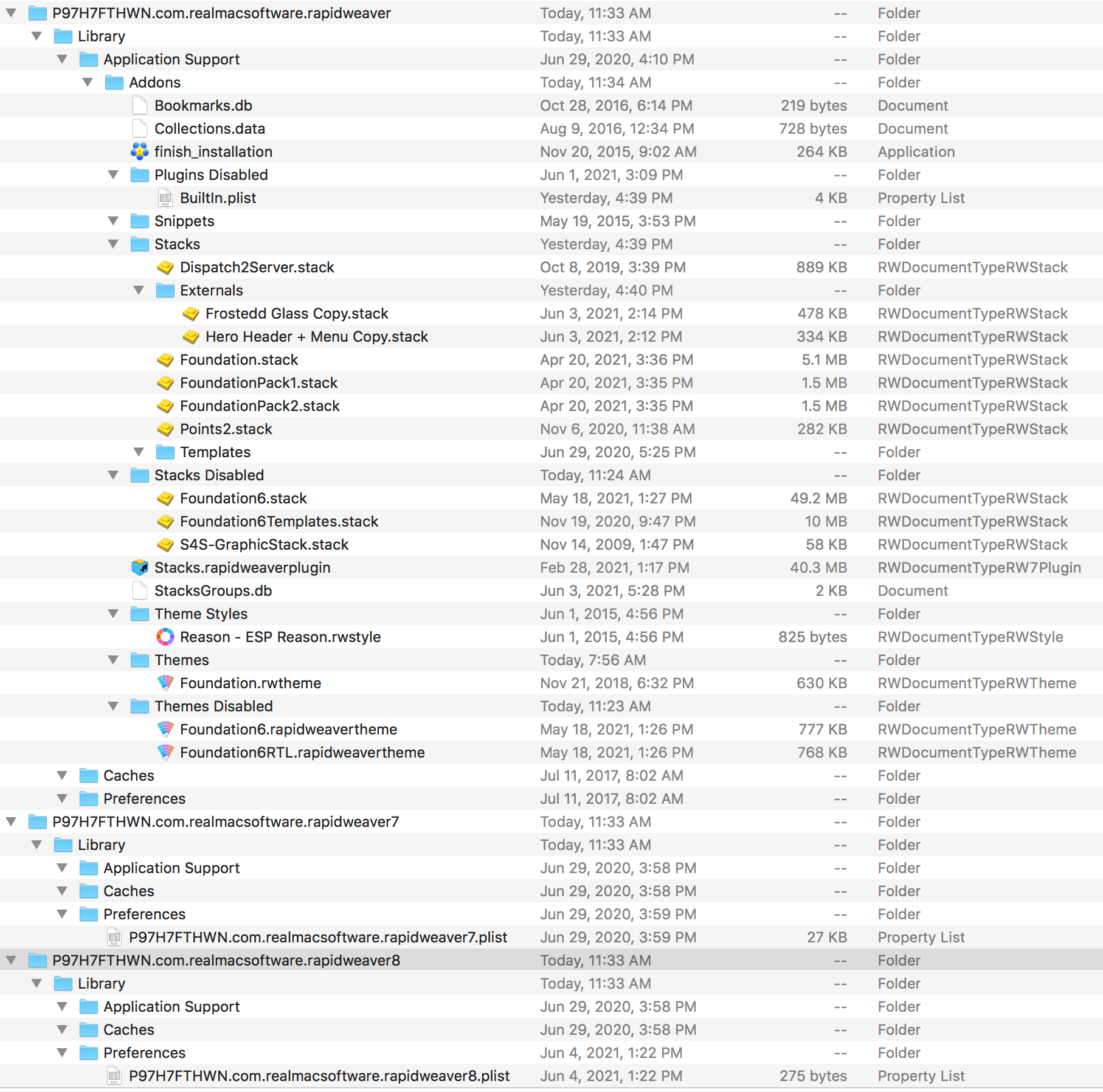Collapse the Theme Styles folder triangle

click(113, 613)
